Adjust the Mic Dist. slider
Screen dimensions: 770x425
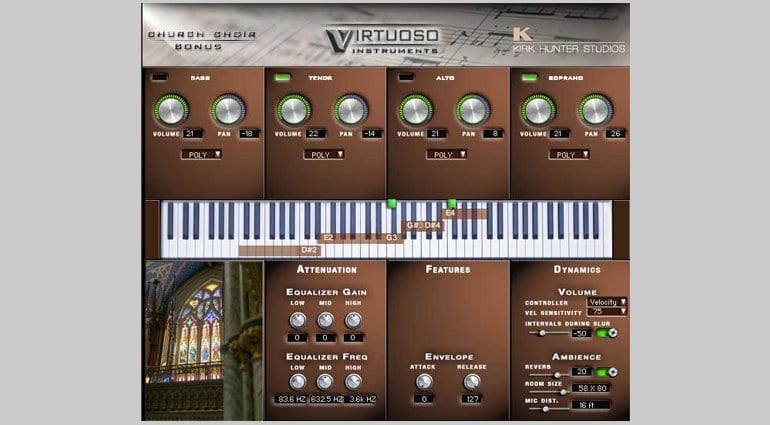point(549,409)
